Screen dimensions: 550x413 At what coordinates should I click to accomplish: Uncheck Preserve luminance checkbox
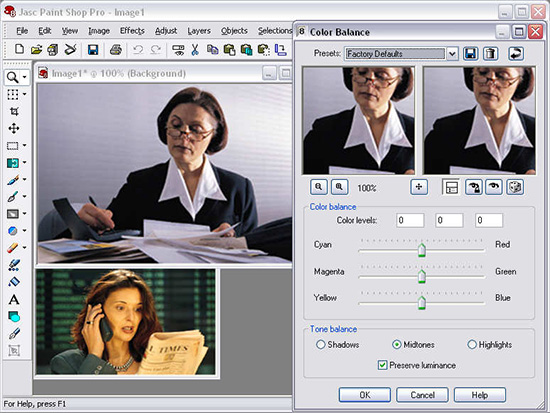pyautogui.click(x=382, y=365)
